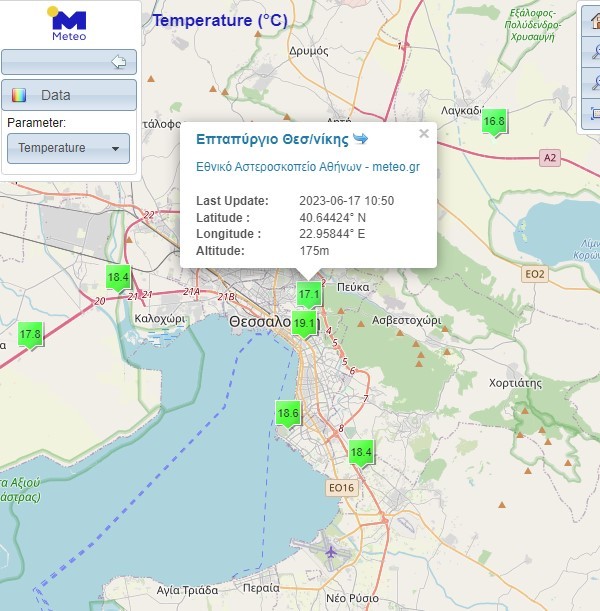Click the Νέο Ρύσιο place label

[352, 598]
